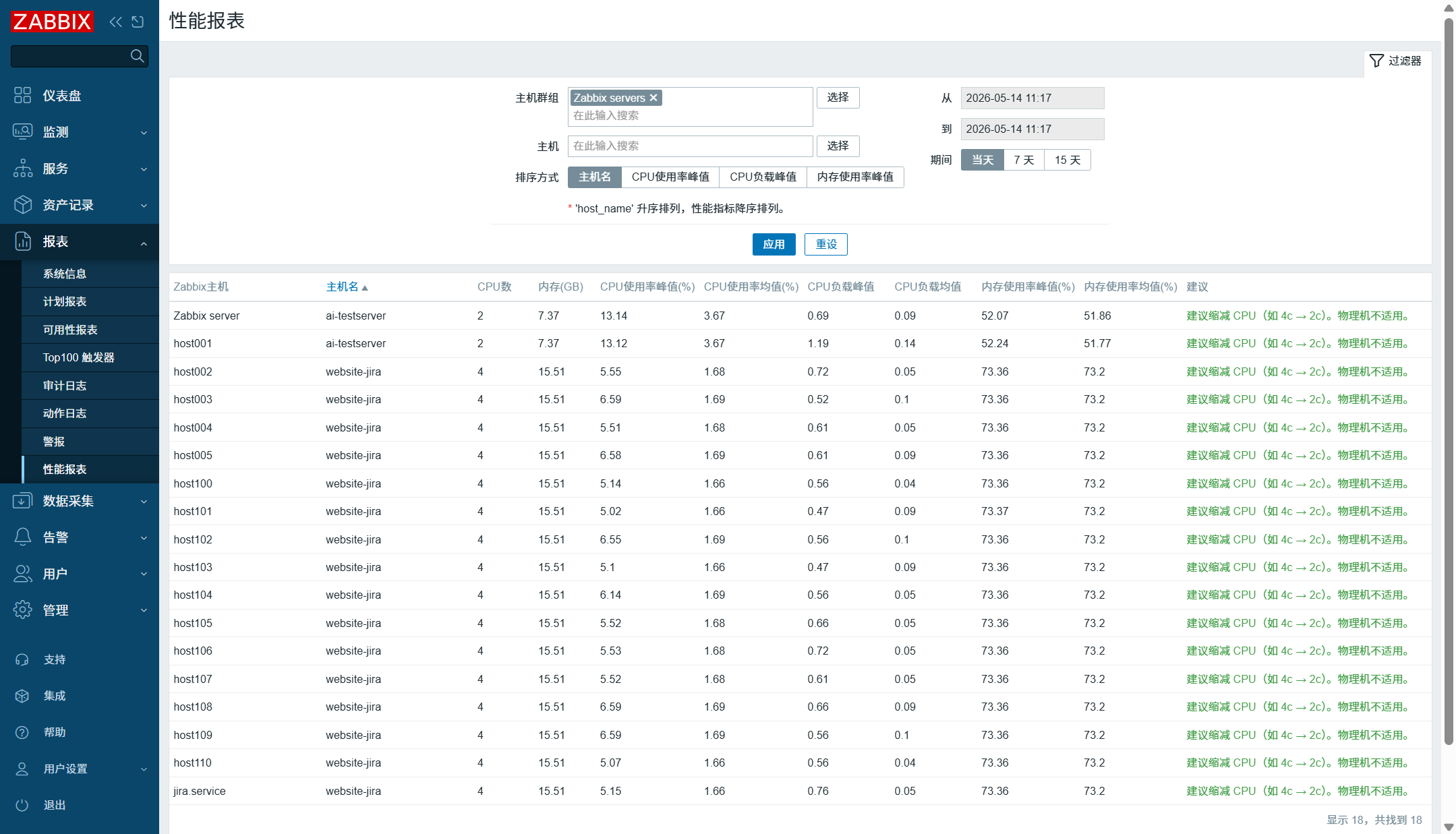Click the 主机 search input field

click(x=691, y=146)
